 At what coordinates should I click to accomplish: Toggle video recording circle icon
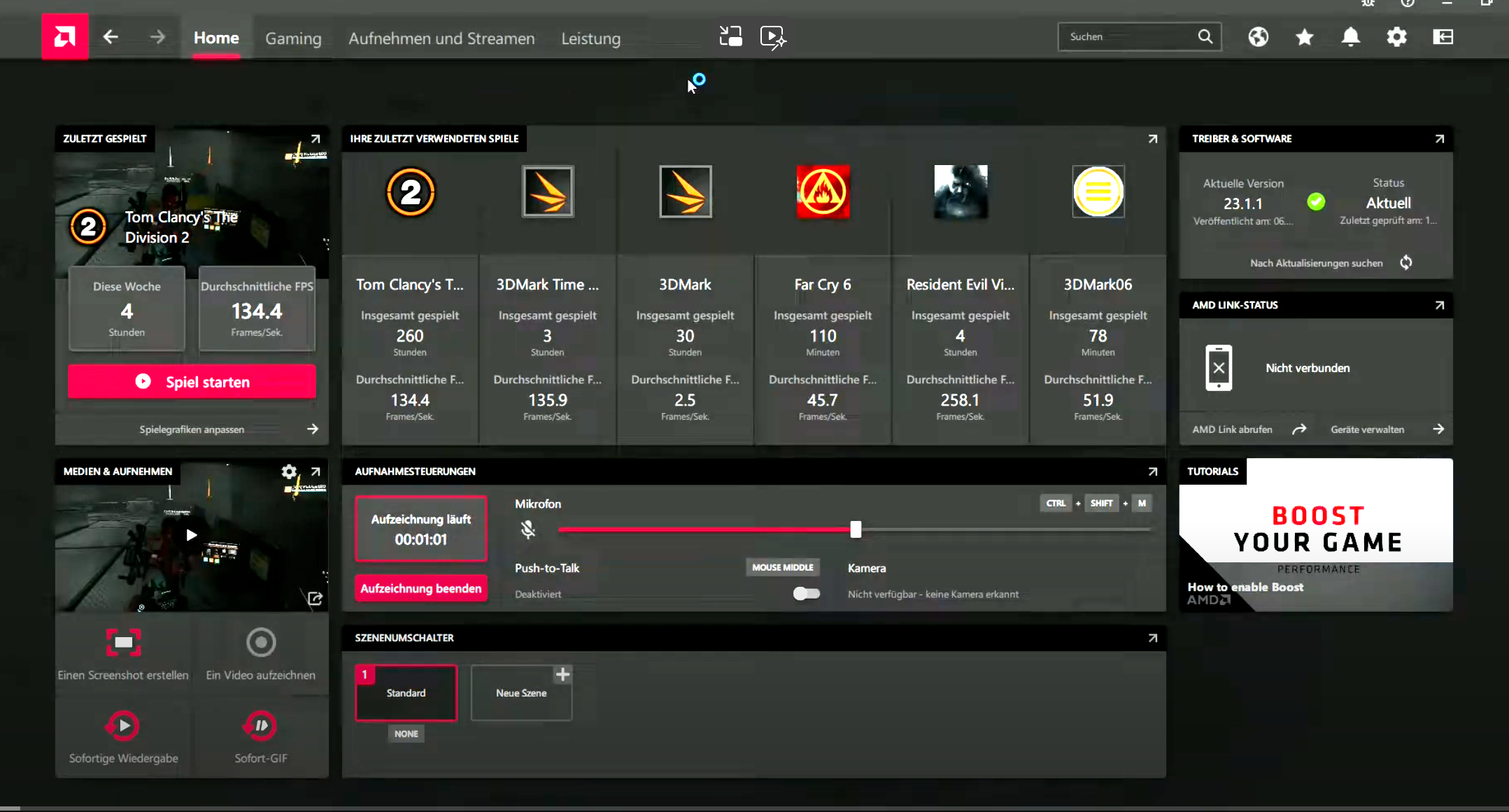click(x=261, y=642)
